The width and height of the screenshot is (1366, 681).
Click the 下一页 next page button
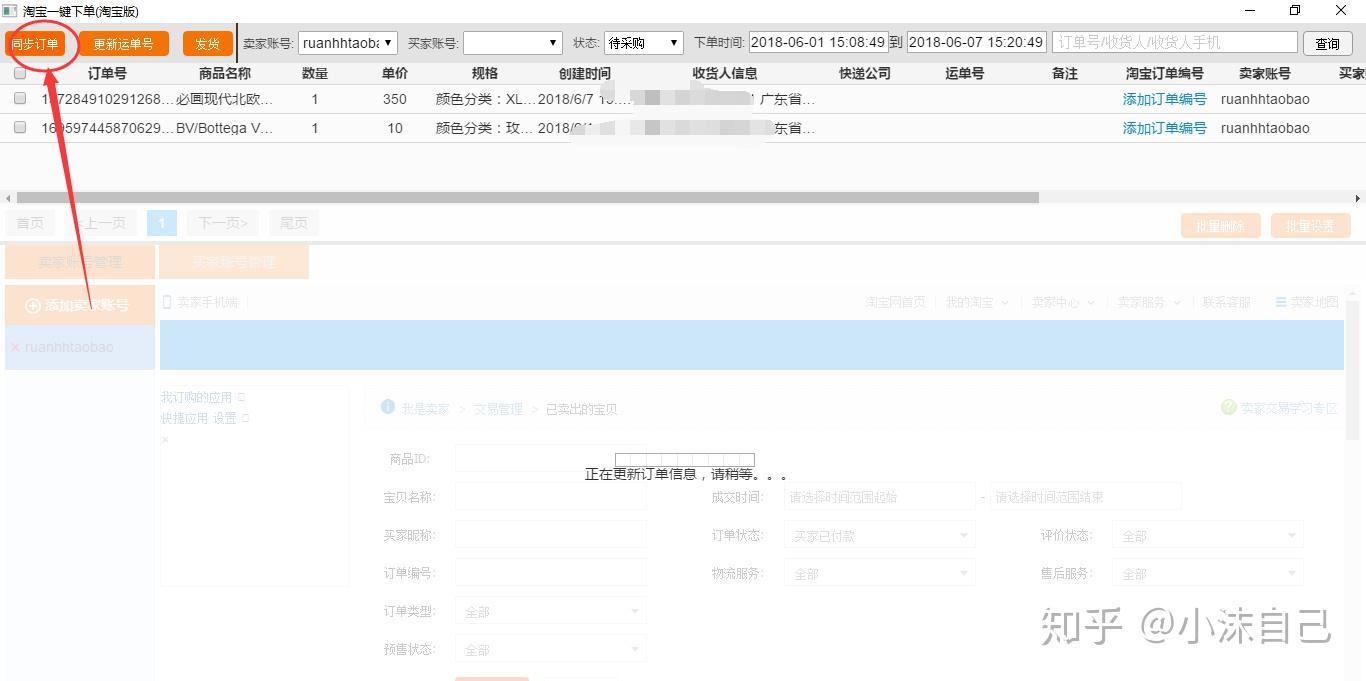point(223,223)
